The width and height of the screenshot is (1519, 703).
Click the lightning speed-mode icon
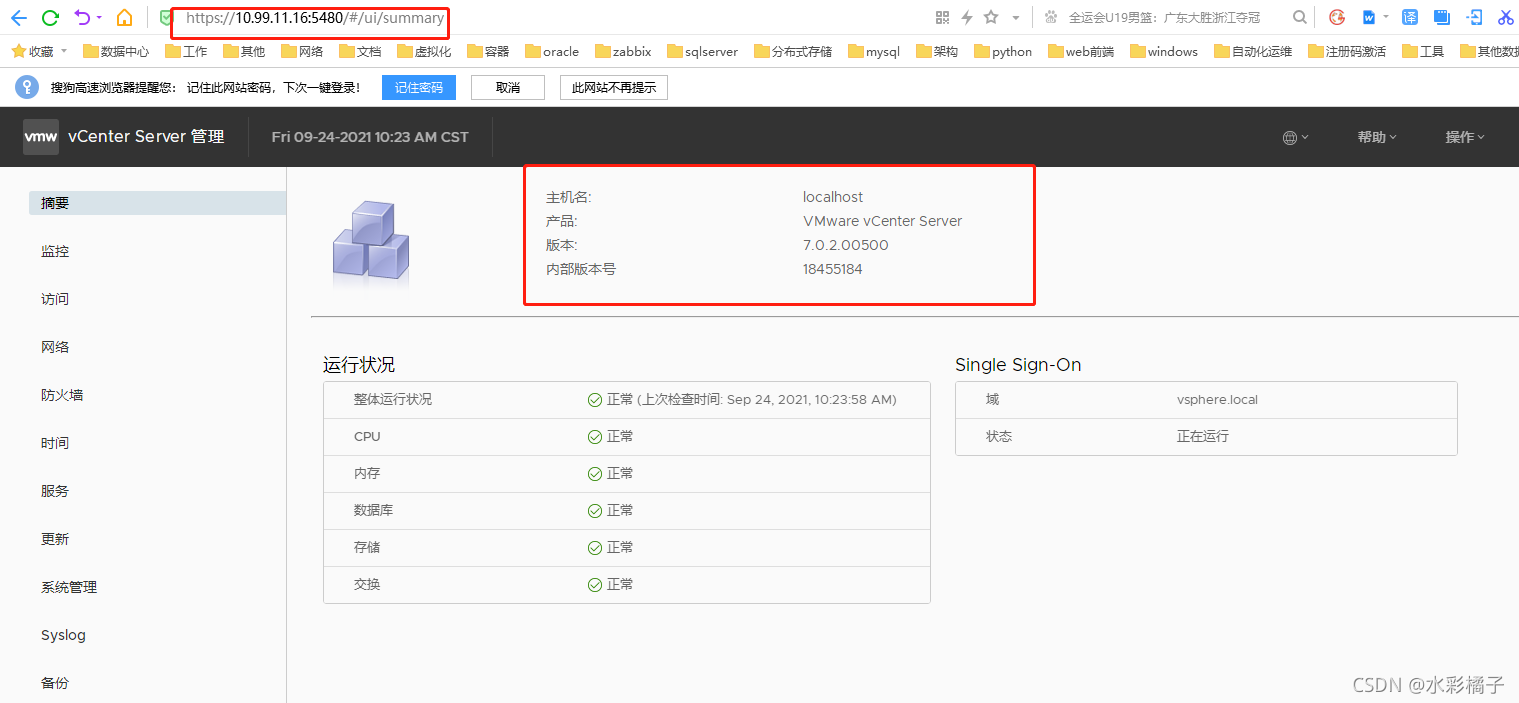pos(967,17)
